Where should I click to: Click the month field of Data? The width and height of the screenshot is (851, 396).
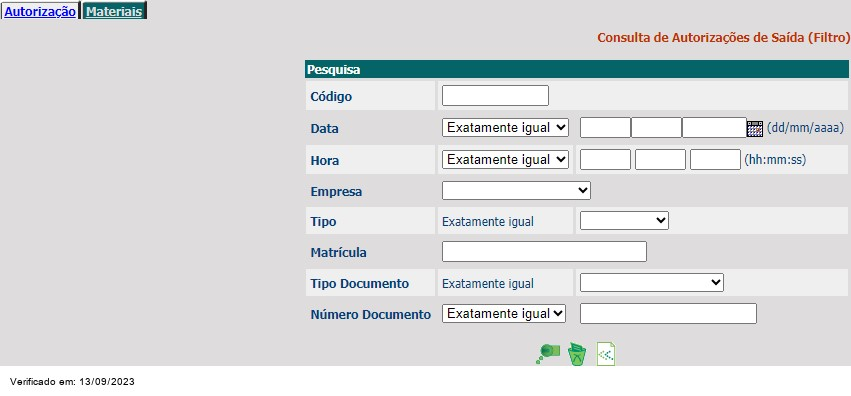tap(656, 128)
